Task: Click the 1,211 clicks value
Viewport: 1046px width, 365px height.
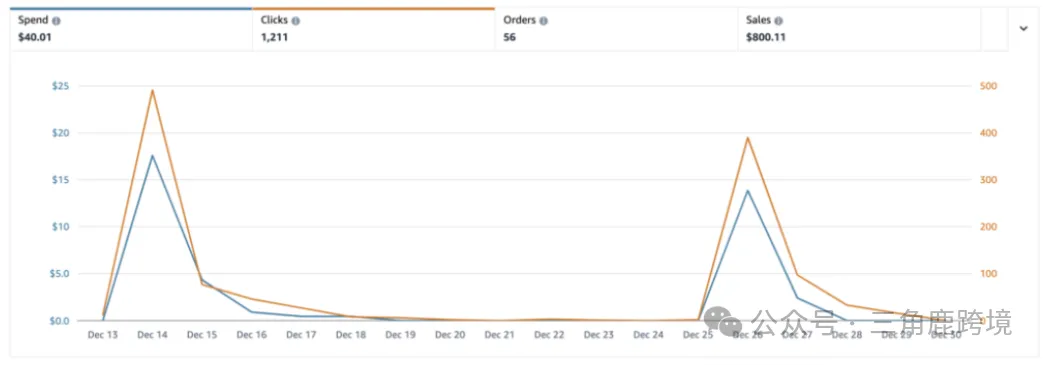Action: [274, 37]
